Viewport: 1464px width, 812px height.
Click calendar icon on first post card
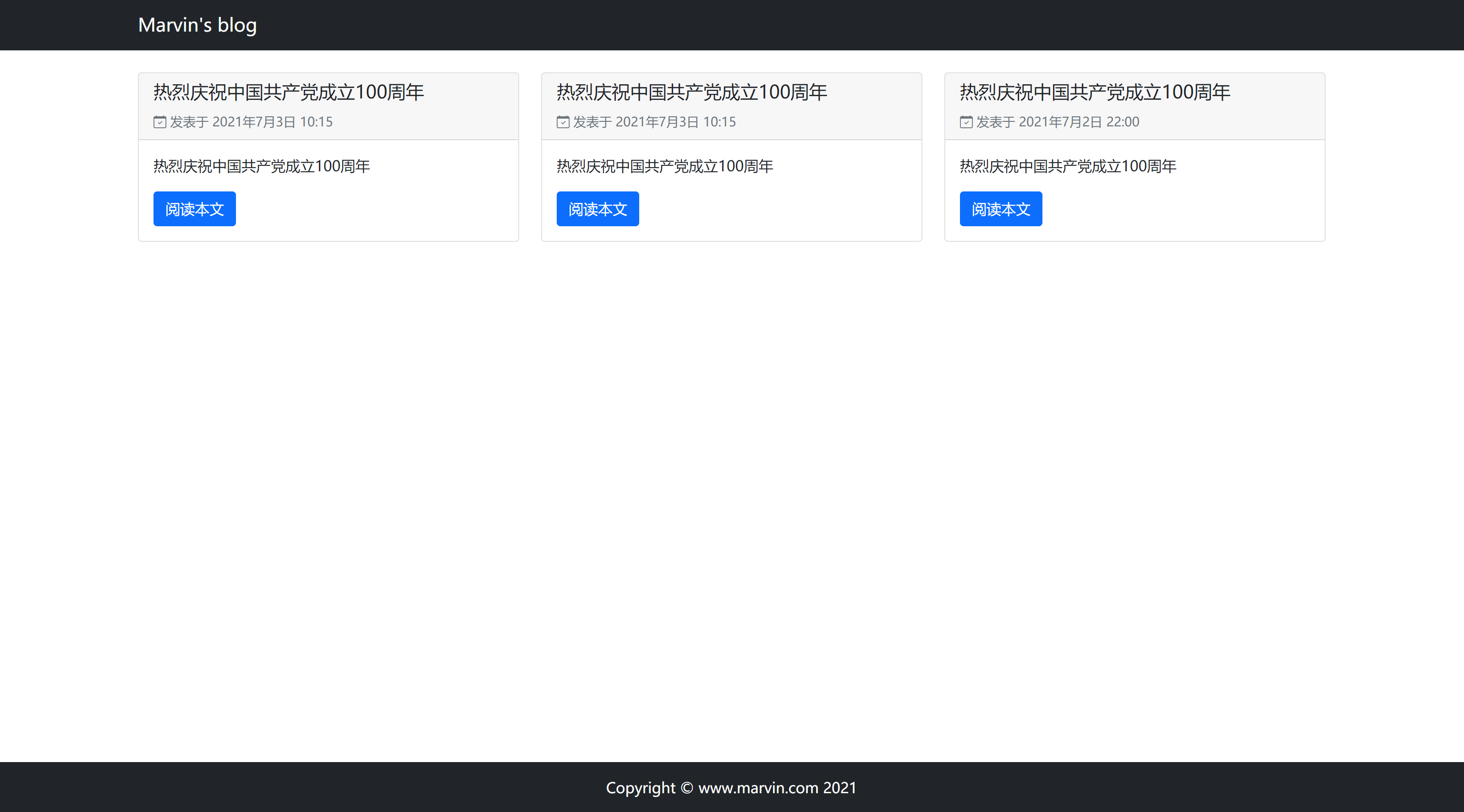[160, 122]
